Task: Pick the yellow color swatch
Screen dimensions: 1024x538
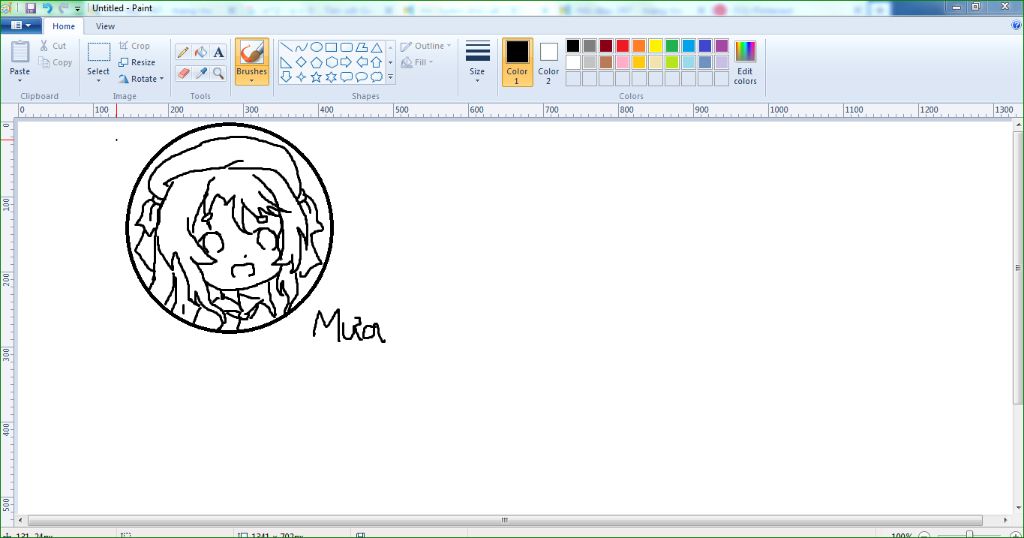Action: (x=656, y=46)
